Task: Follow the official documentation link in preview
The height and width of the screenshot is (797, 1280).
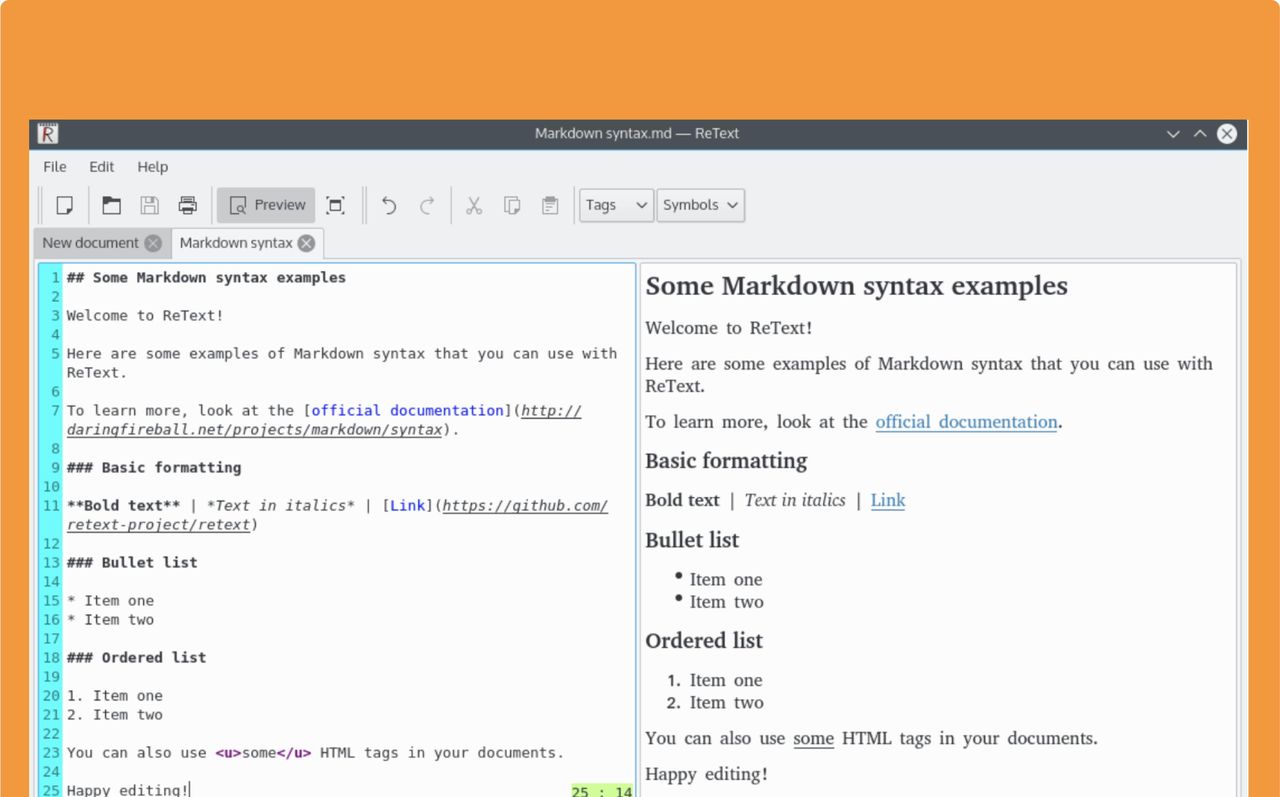Action: (966, 422)
